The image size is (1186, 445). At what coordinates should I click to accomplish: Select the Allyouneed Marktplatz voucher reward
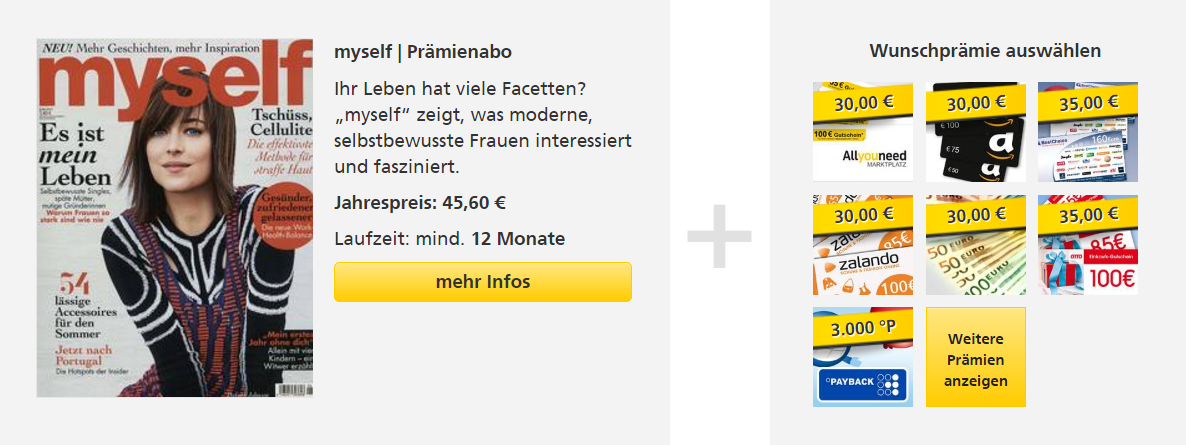[x=862, y=132]
